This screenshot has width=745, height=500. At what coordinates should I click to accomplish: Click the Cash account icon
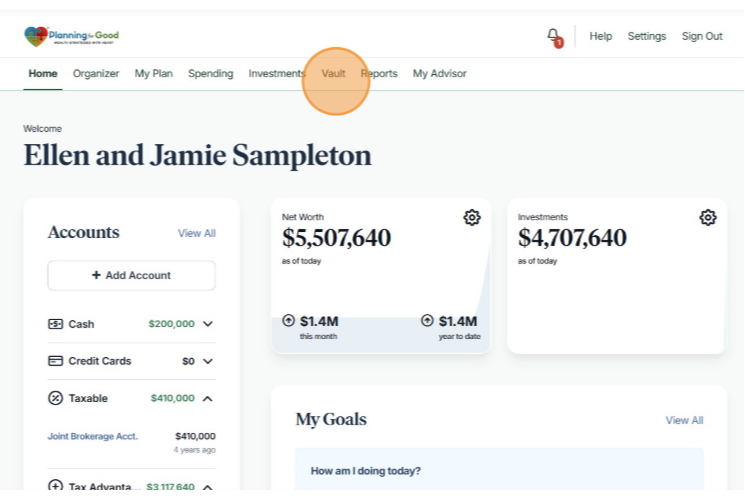pos(56,324)
